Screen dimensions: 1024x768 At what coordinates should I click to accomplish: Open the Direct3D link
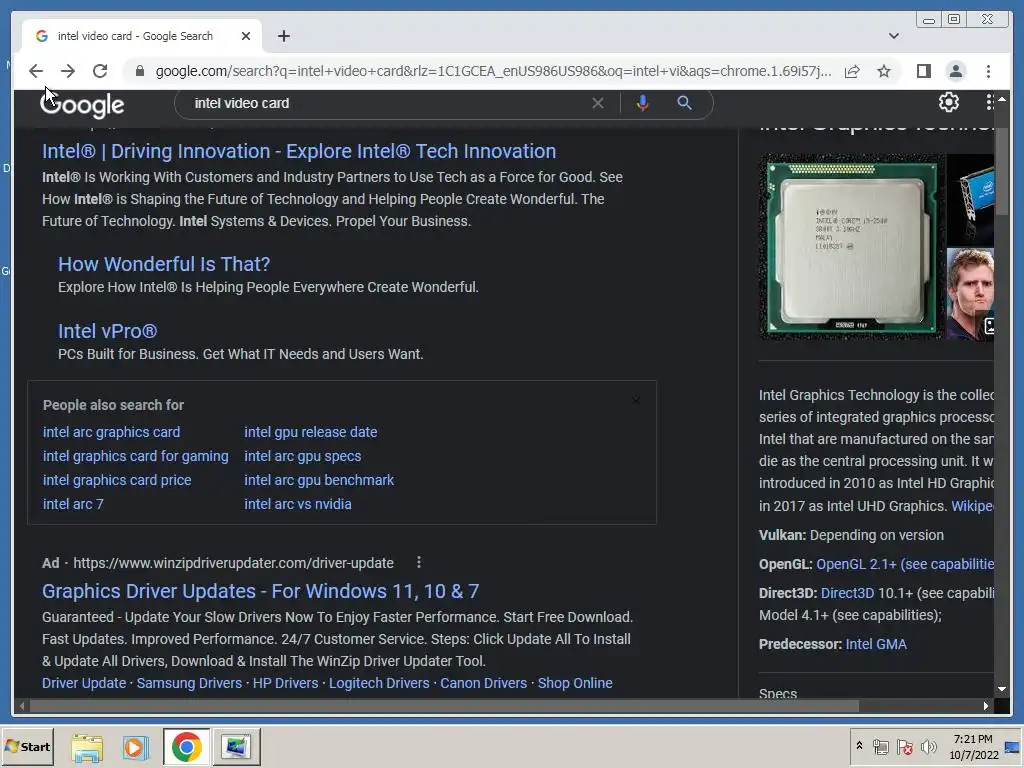click(x=847, y=593)
